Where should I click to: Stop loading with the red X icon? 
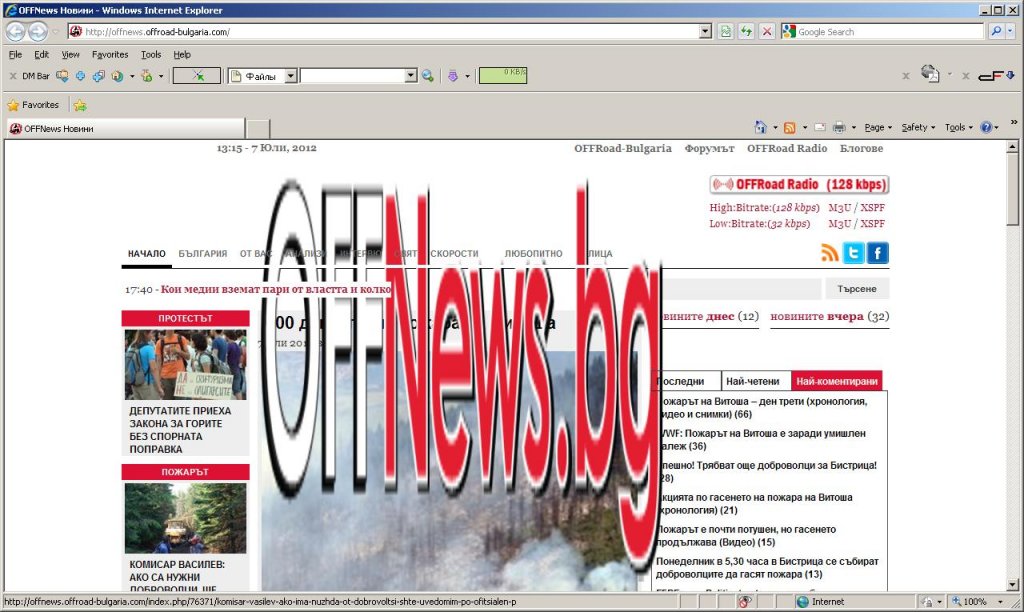tap(767, 31)
